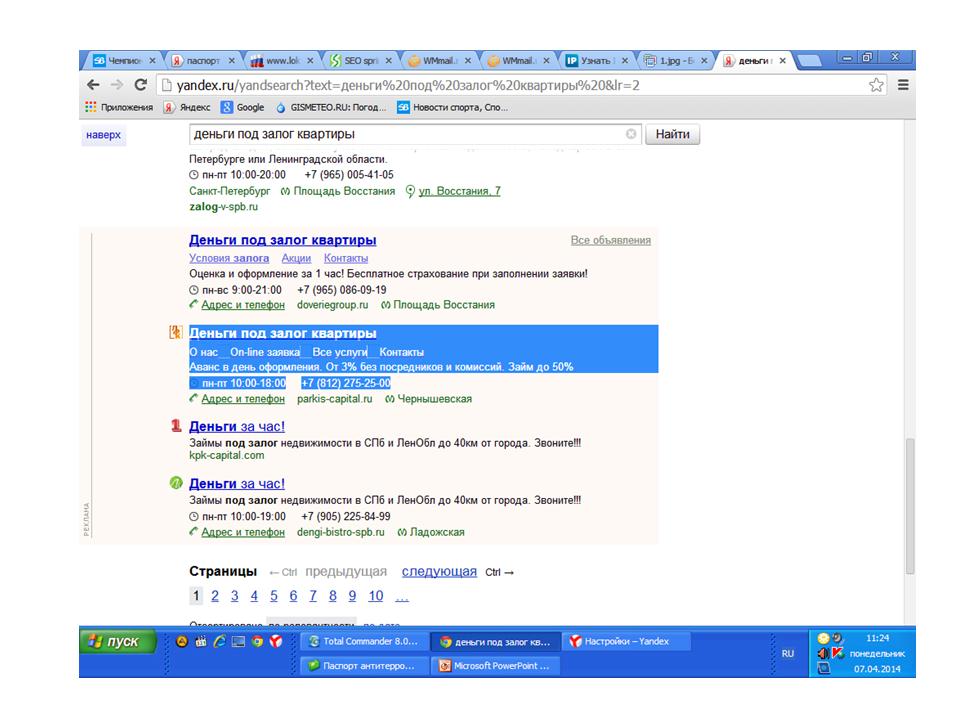The width and height of the screenshot is (960, 720).
Task: Open the Chrome hamburger menu
Action: [x=903, y=85]
